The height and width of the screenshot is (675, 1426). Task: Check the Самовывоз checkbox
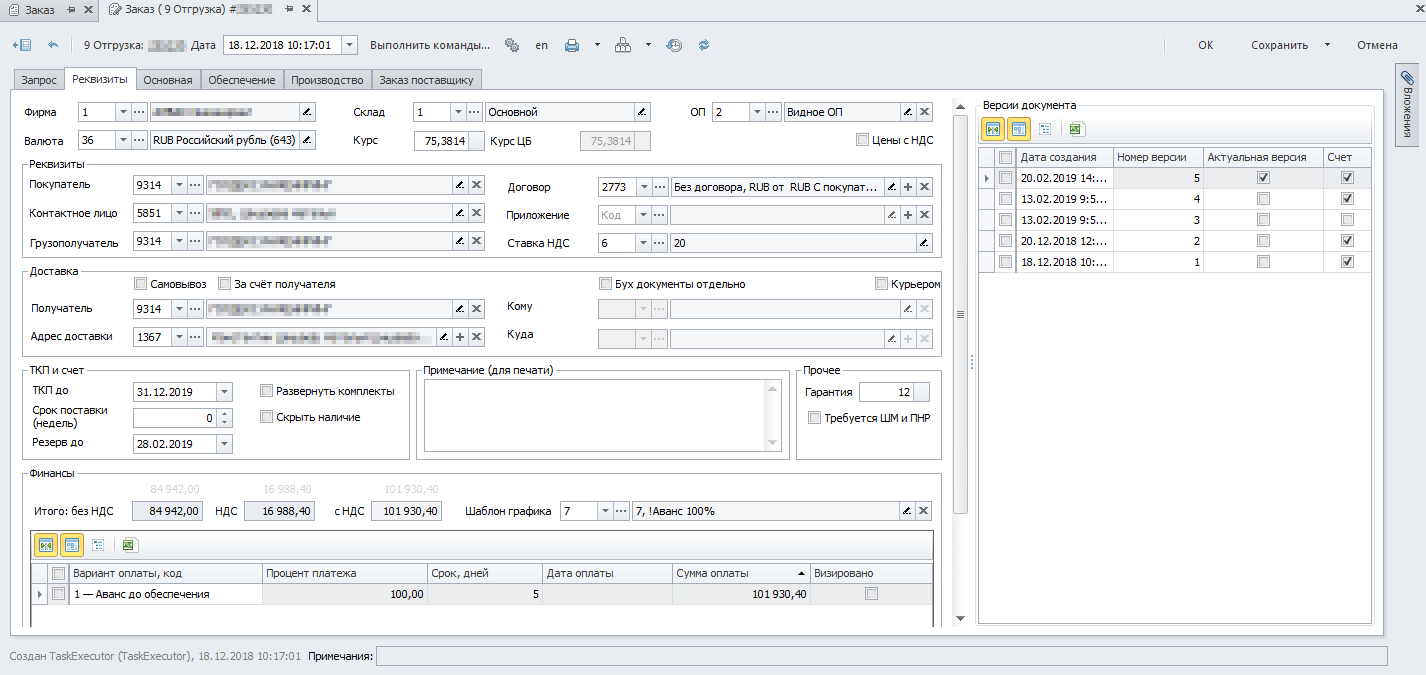141,284
